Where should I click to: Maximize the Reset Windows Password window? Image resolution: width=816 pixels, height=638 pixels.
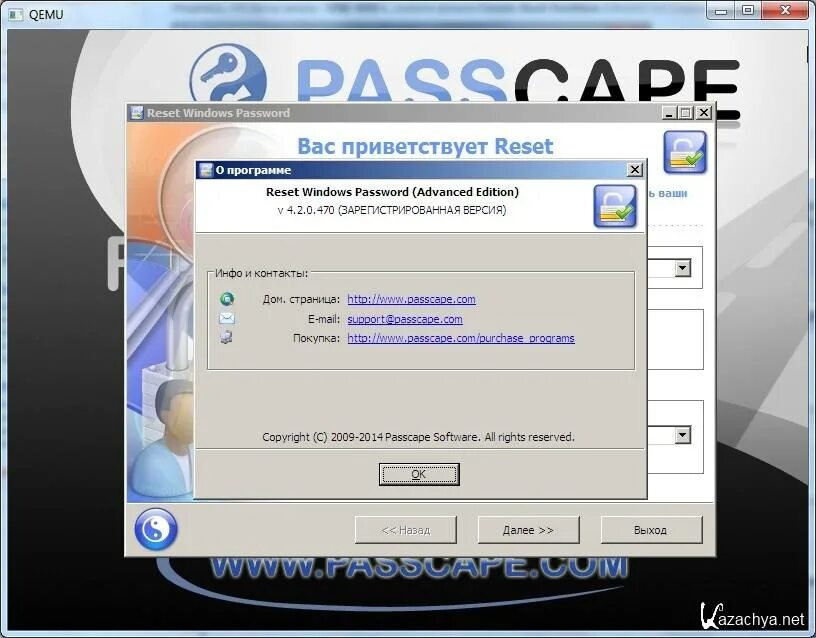(686, 112)
